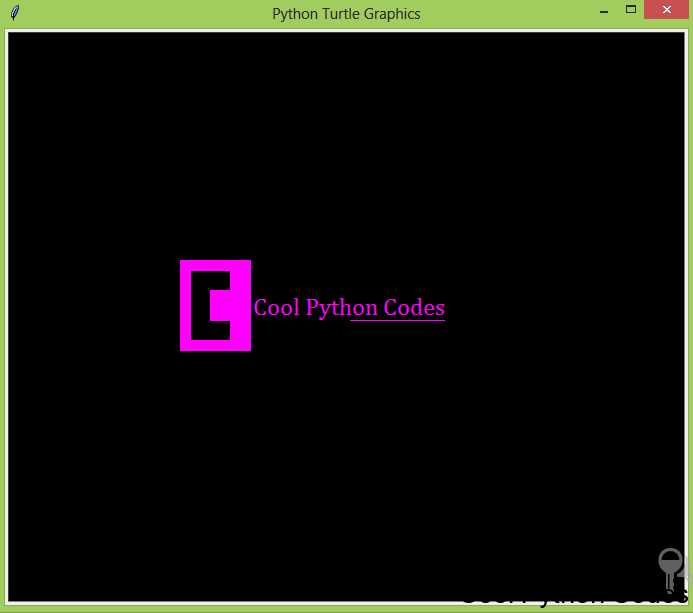Image resolution: width=693 pixels, height=613 pixels.
Task: Minimize the Python Turtle Graphics window
Action: click(604, 11)
